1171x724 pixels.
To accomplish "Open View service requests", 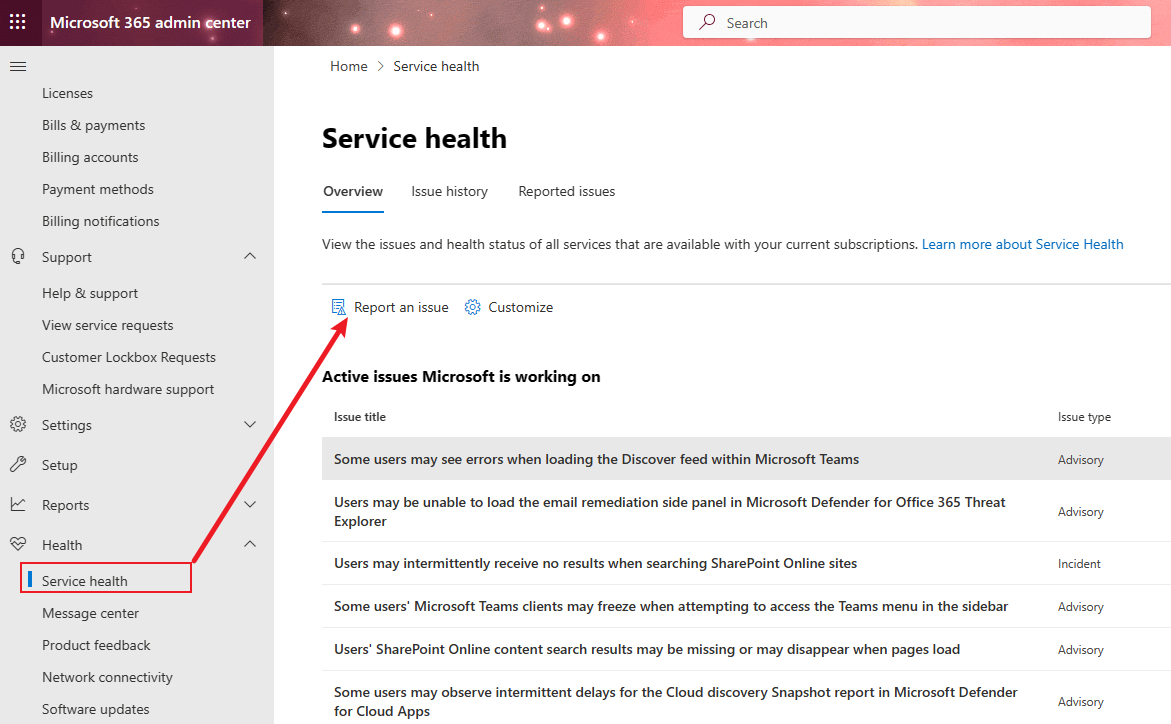I will point(108,326).
